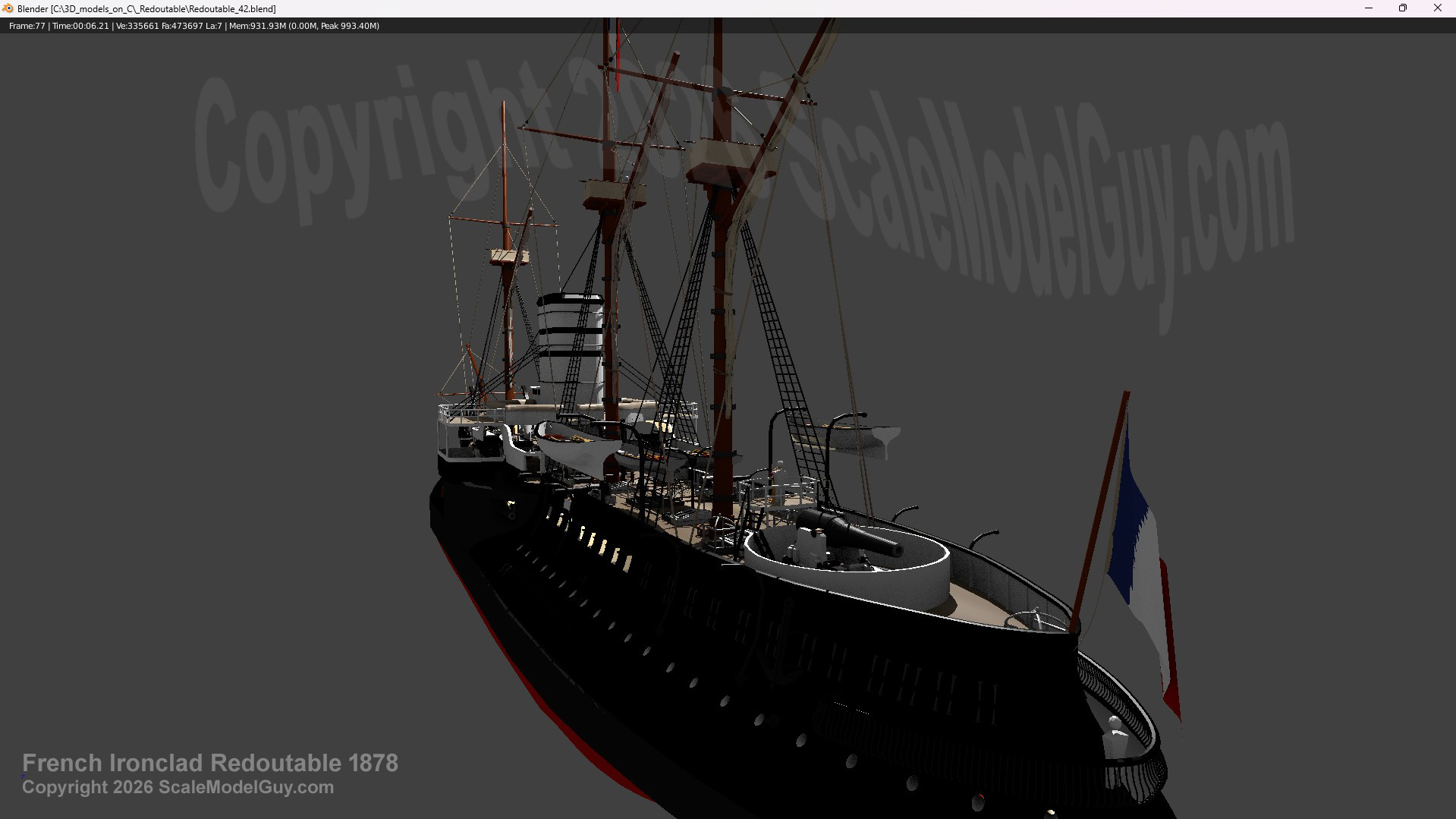Click the French Ironclad Redoutable 1878 caption

210,763
